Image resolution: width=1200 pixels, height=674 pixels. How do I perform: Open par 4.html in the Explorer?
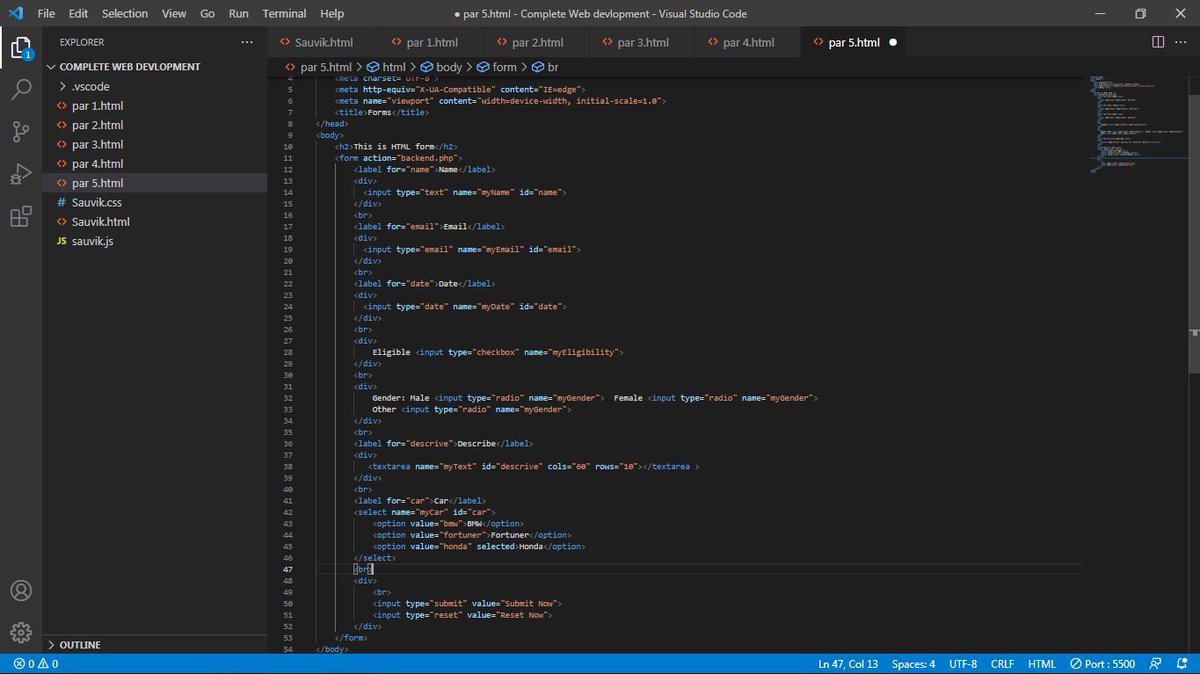point(155,164)
